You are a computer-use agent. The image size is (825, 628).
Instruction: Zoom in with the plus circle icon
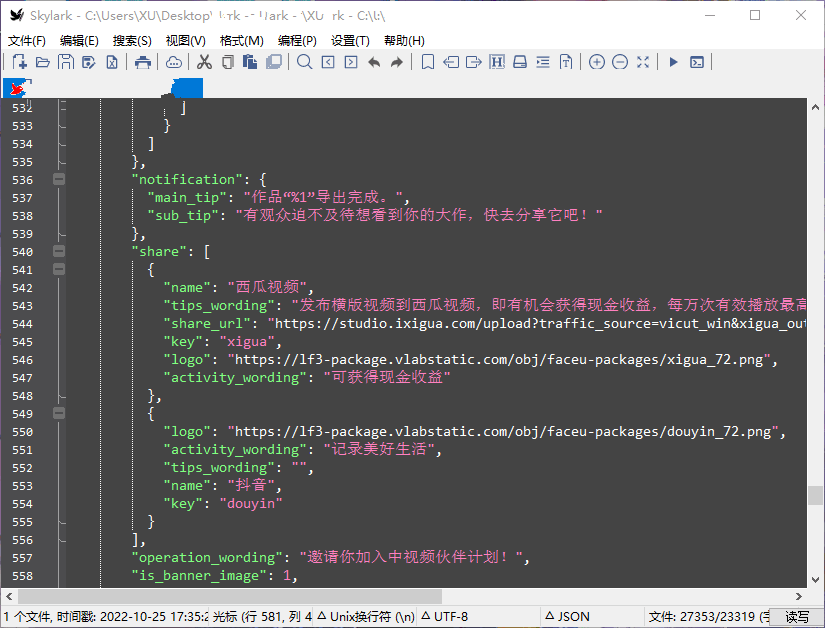click(x=597, y=62)
